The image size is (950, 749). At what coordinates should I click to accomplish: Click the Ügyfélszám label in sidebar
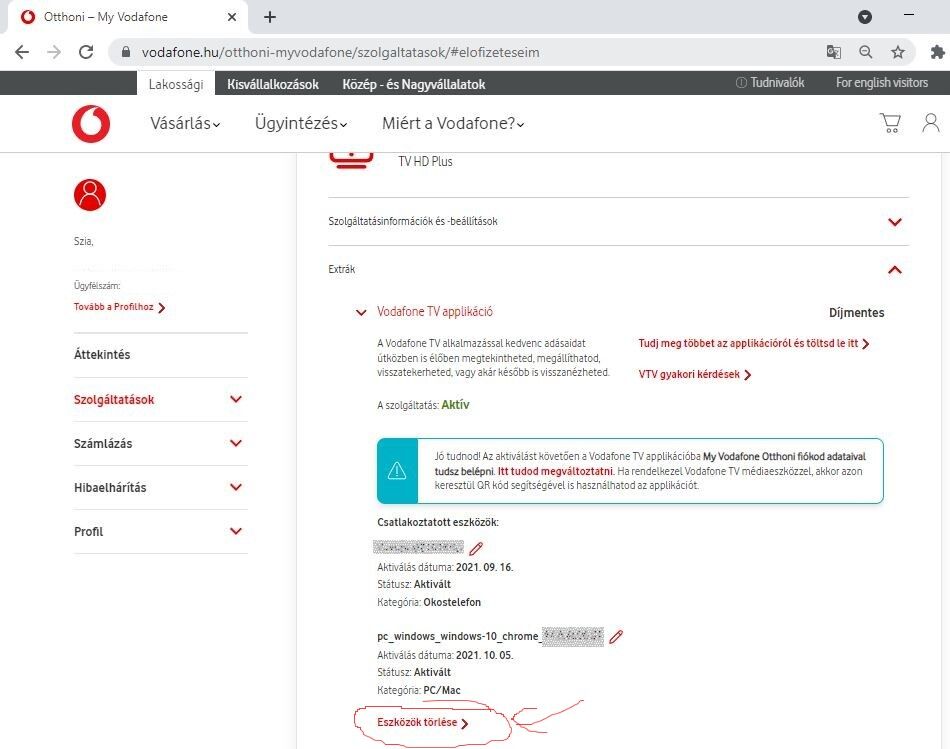tap(97, 285)
